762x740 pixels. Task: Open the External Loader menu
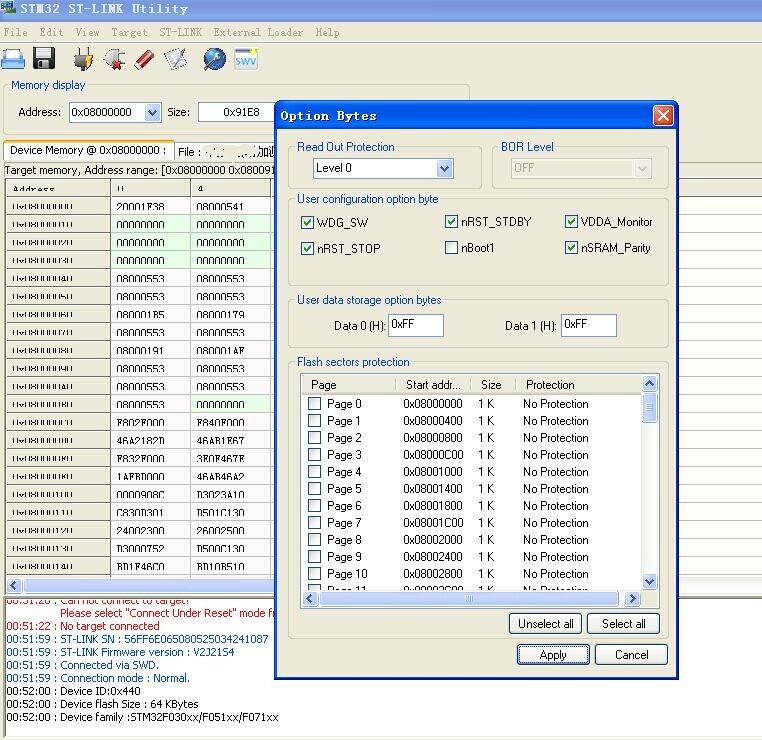[258, 33]
